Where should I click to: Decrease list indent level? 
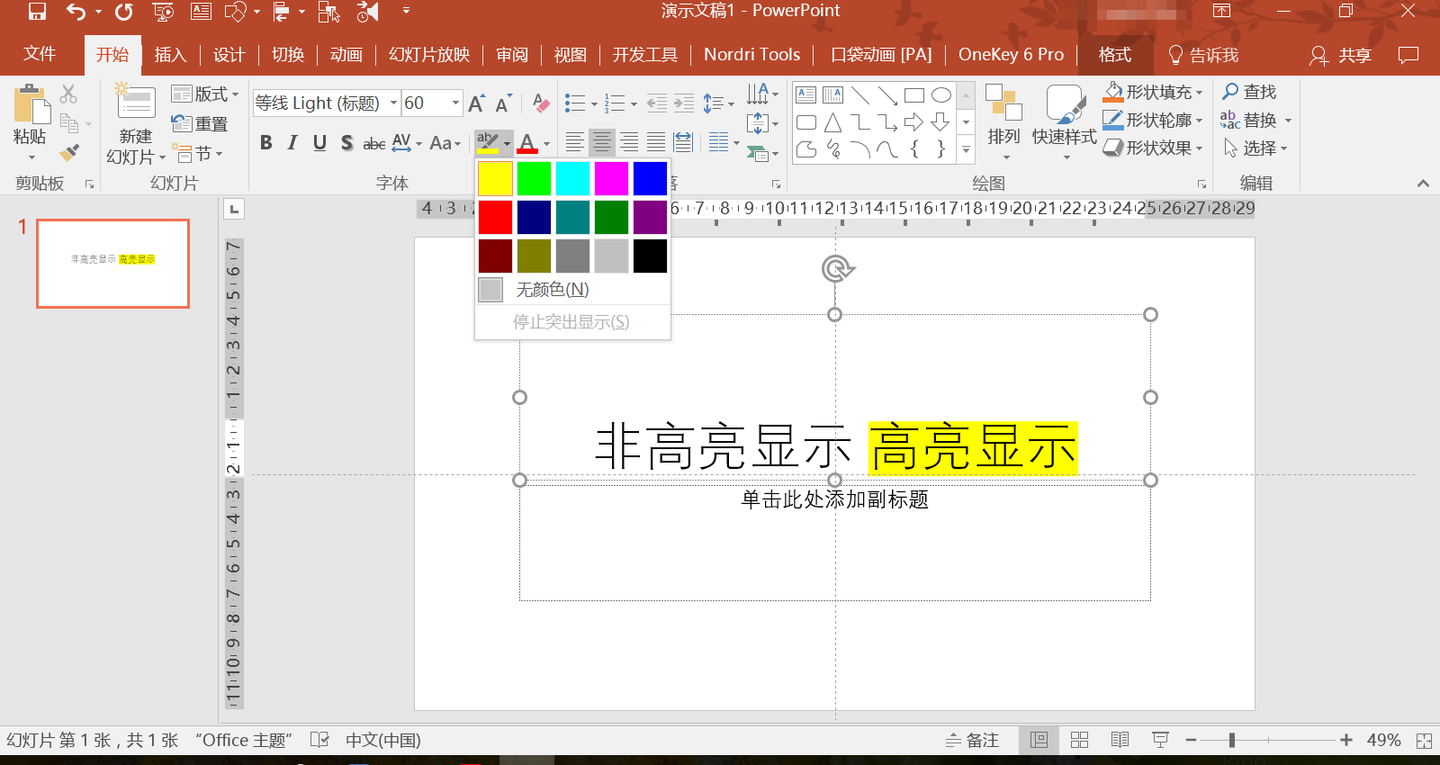pos(656,103)
